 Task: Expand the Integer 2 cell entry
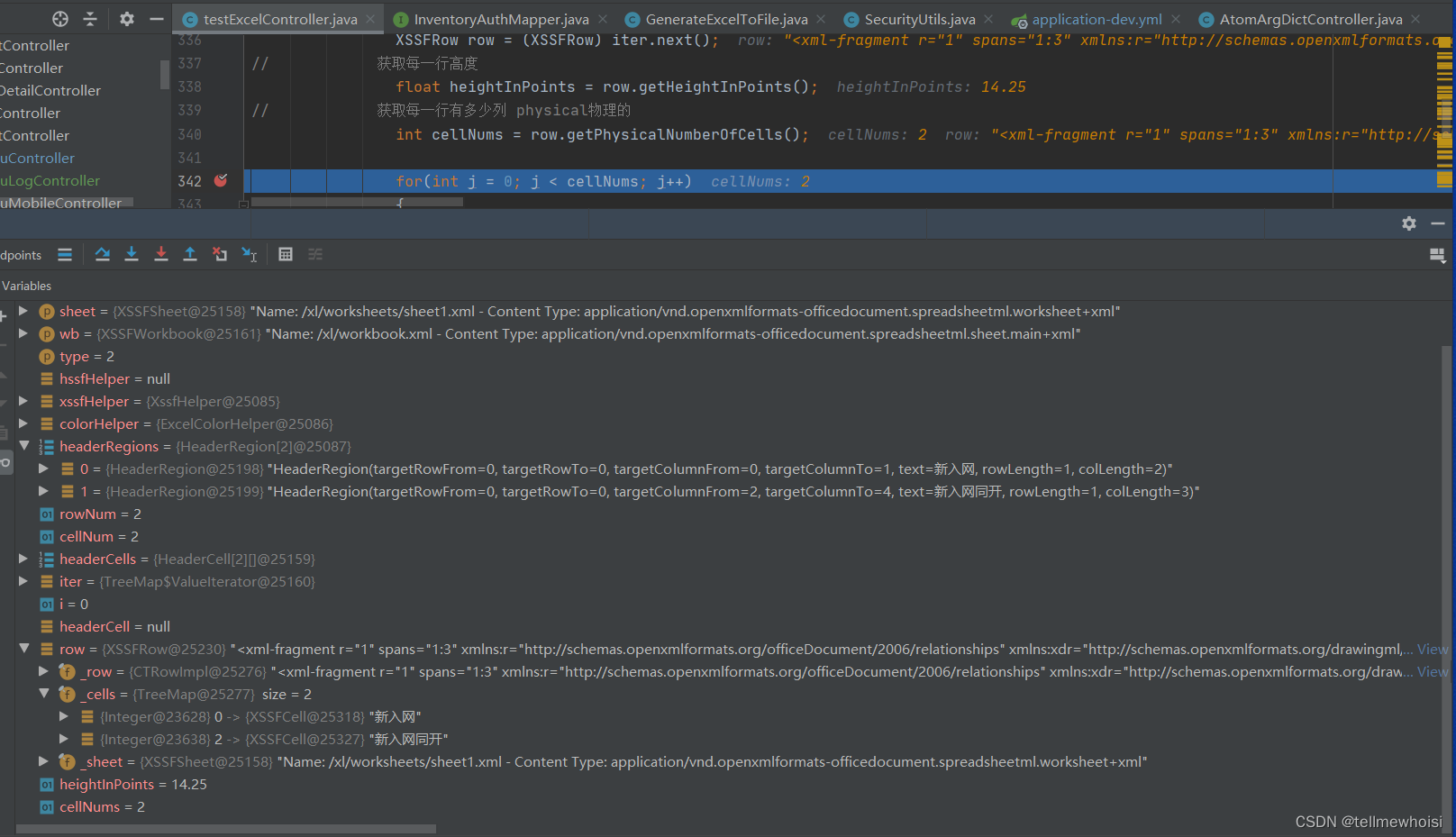(64, 739)
